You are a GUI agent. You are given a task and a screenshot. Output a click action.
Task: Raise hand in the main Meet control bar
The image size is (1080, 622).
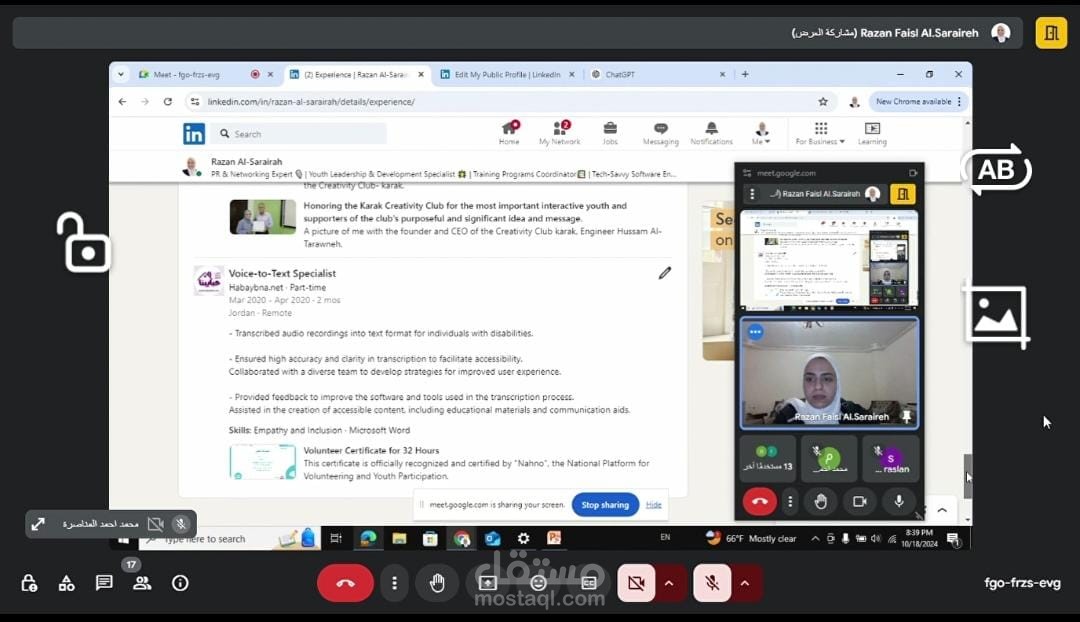[x=437, y=583]
